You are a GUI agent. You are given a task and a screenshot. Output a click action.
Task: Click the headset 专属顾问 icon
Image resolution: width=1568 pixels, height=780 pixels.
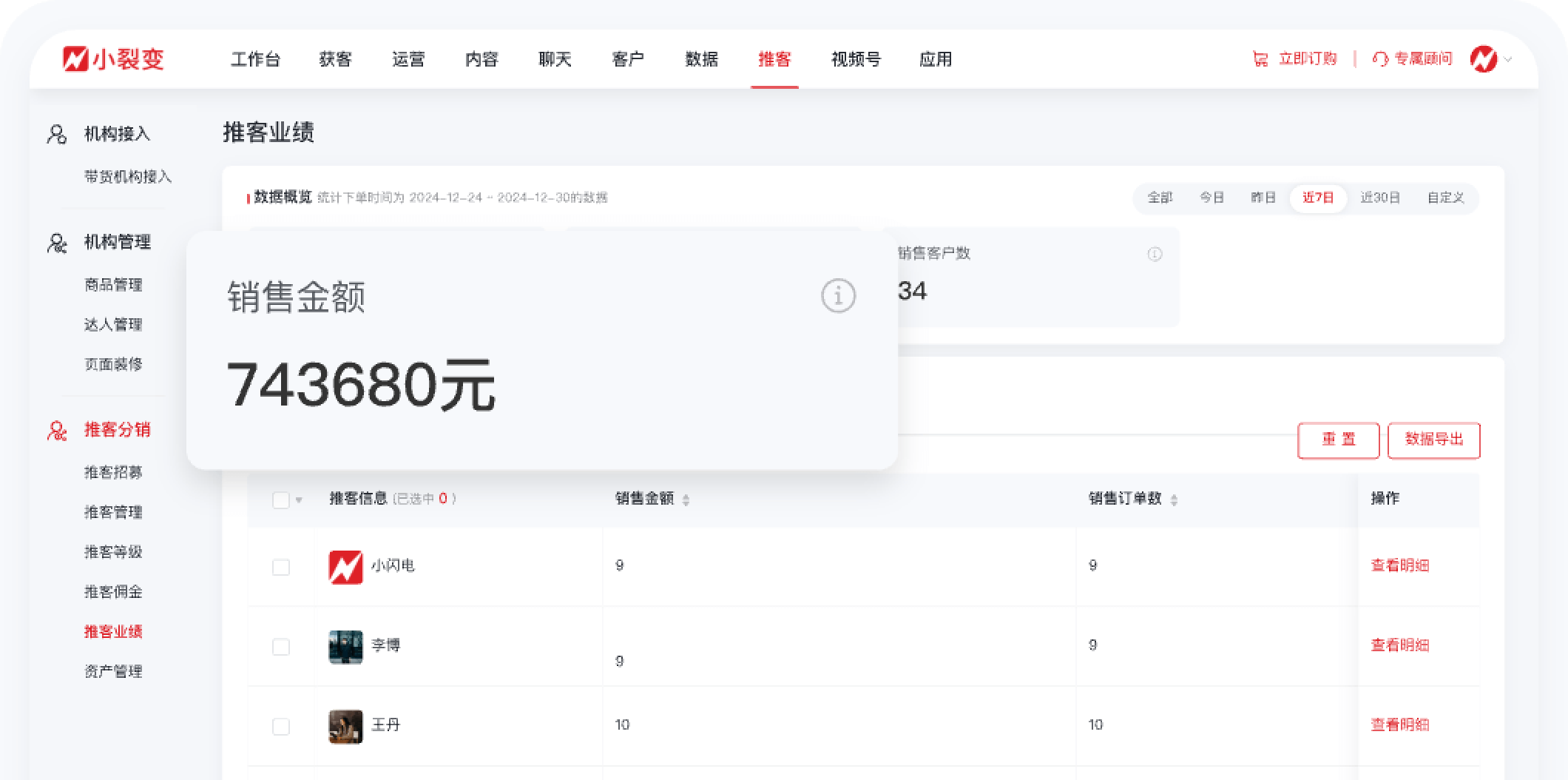tap(1380, 59)
